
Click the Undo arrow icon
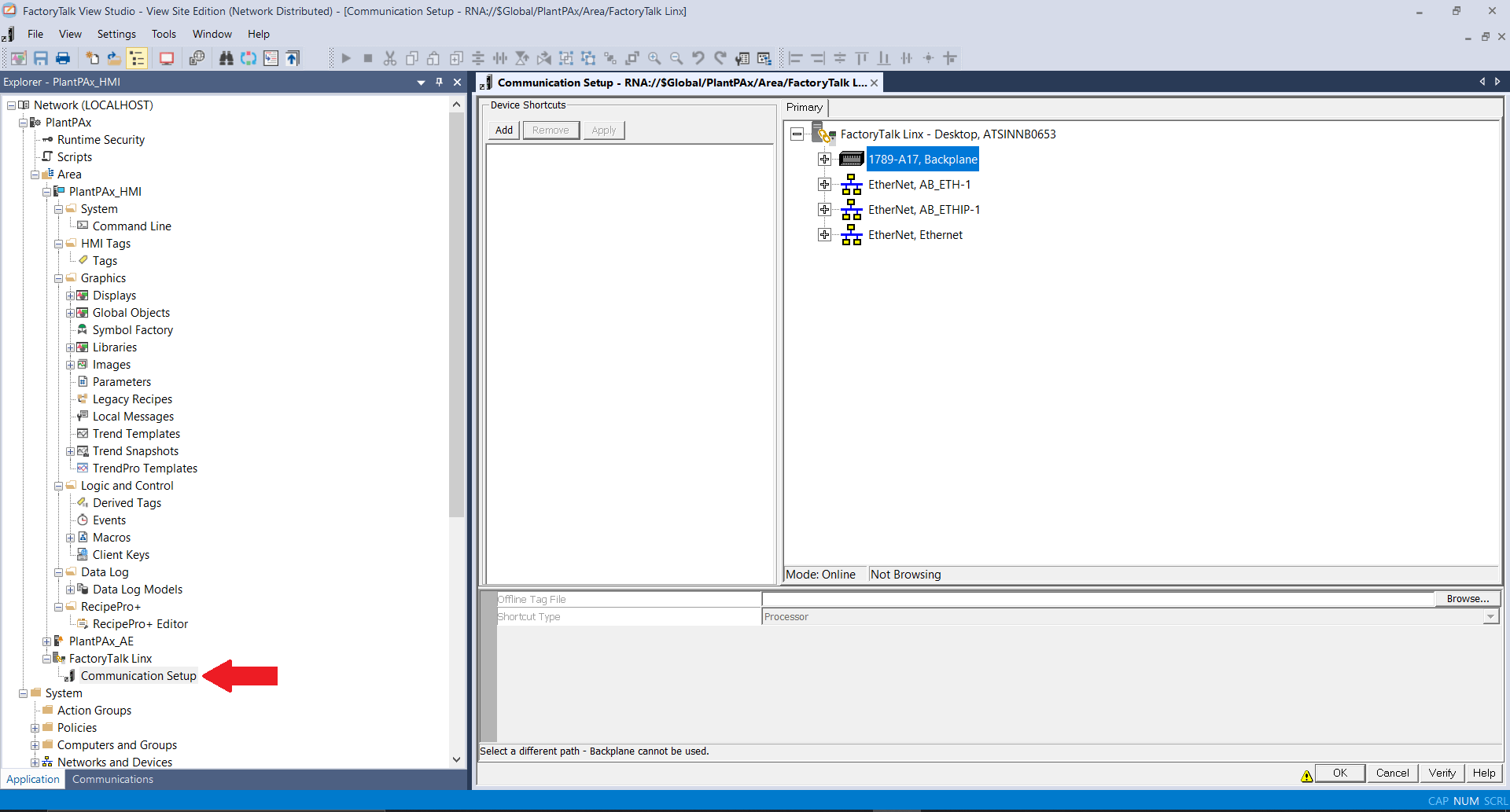pos(698,58)
